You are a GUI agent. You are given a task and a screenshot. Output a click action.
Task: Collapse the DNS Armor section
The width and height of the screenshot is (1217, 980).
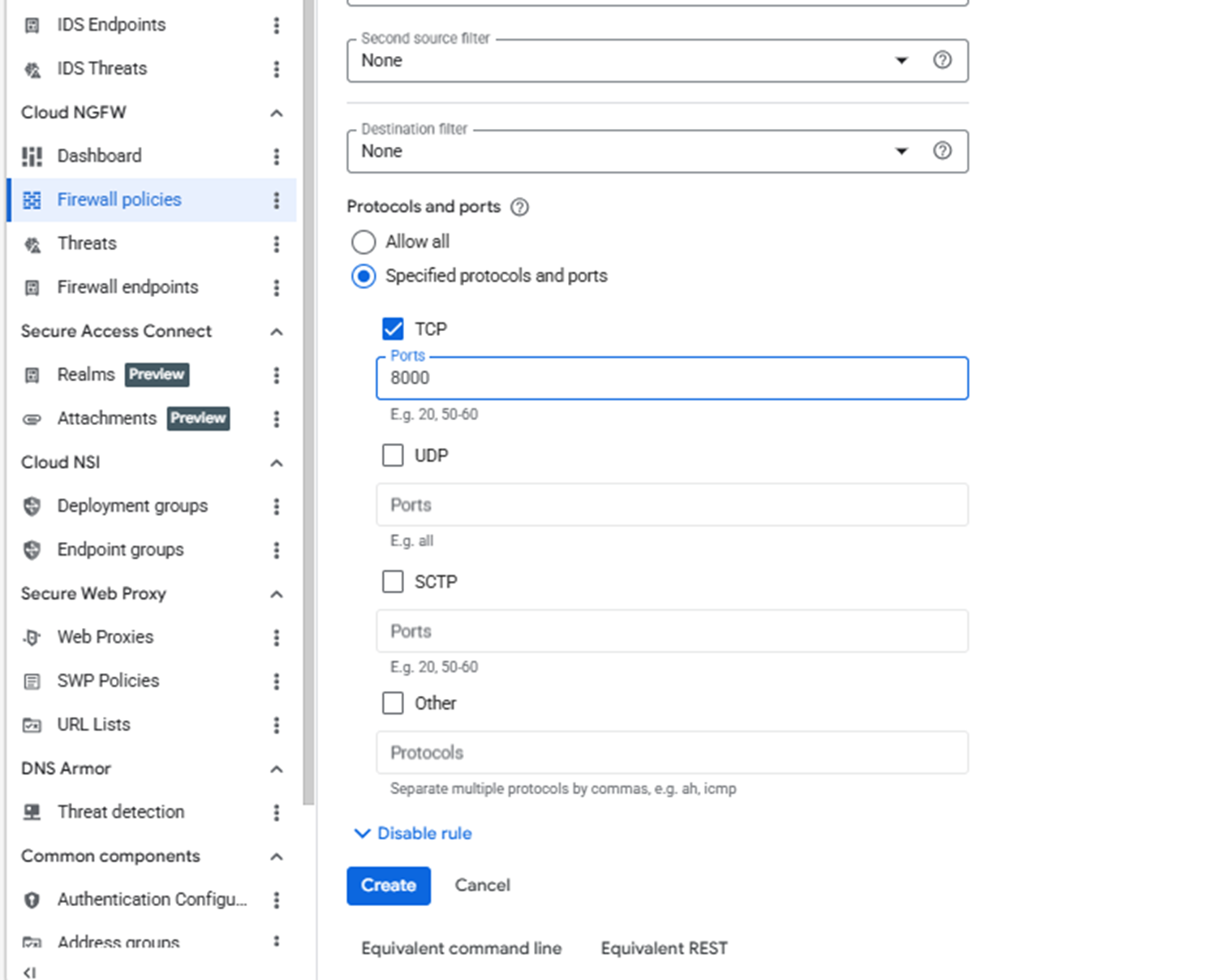tap(277, 769)
